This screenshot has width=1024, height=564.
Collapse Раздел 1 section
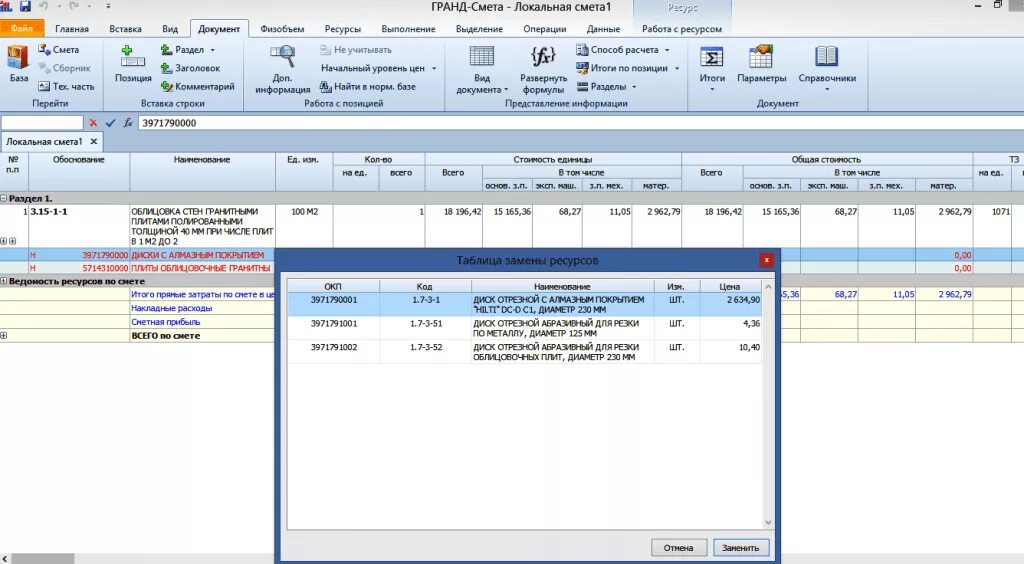[x=4, y=198]
